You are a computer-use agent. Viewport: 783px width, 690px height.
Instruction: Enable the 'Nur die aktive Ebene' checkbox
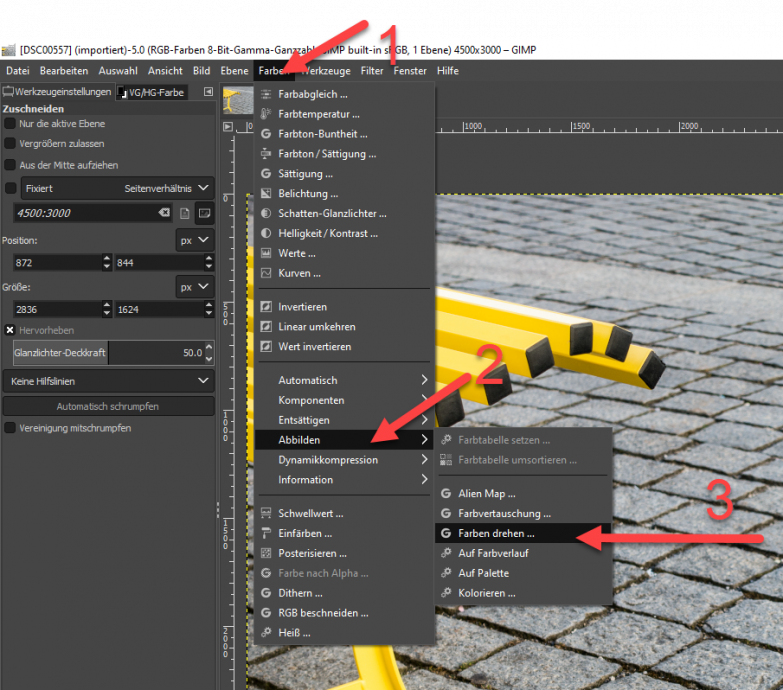pyautogui.click(x=10, y=124)
